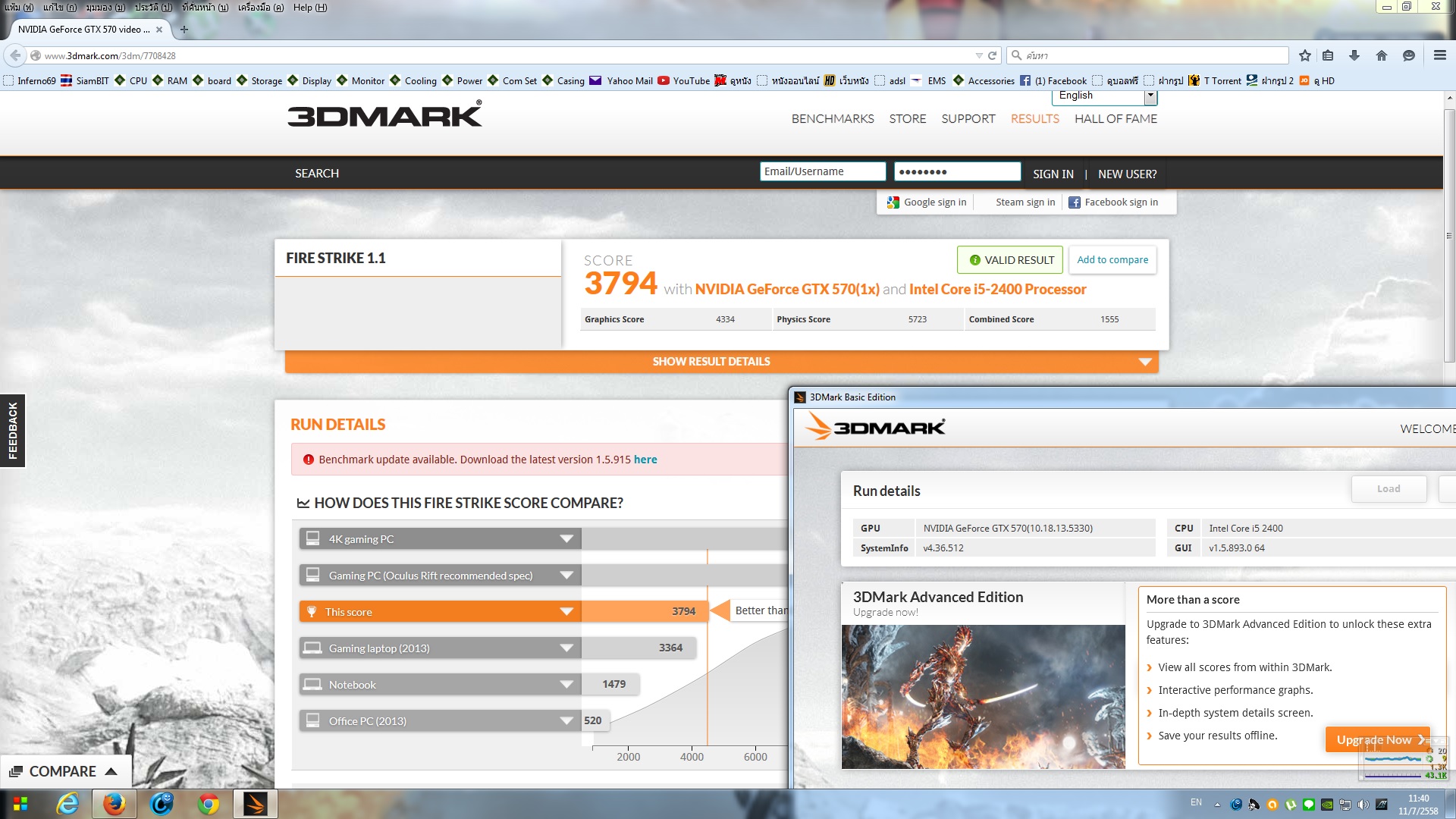Click the Email/Username input field
The height and width of the screenshot is (819, 1456).
[822, 172]
